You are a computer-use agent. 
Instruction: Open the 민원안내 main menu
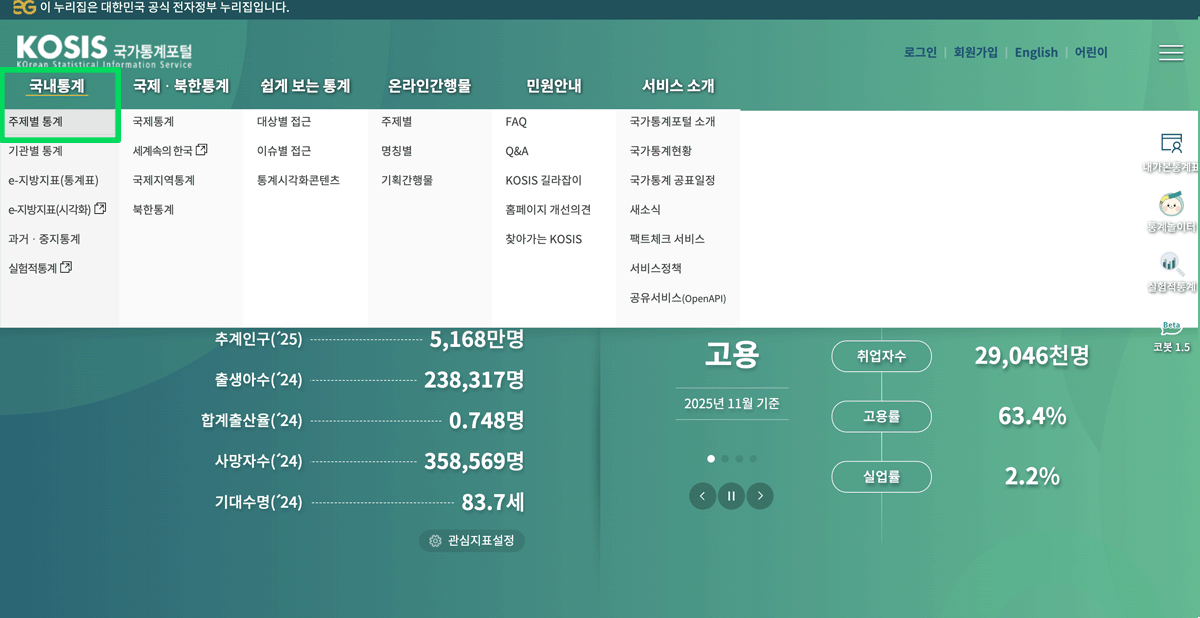(553, 86)
